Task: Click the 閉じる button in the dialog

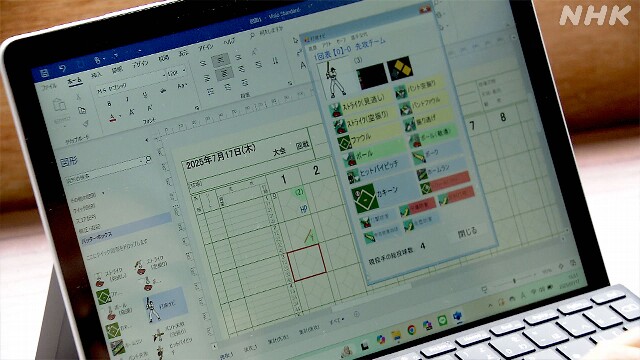Action: [x=467, y=232]
